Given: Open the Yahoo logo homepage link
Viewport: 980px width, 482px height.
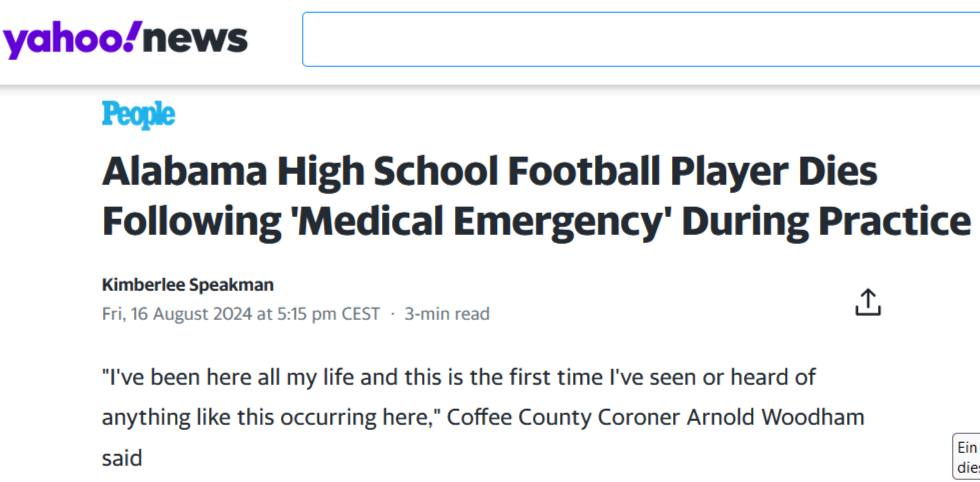Looking at the screenshot, I should pyautogui.click(x=125, y=40).
